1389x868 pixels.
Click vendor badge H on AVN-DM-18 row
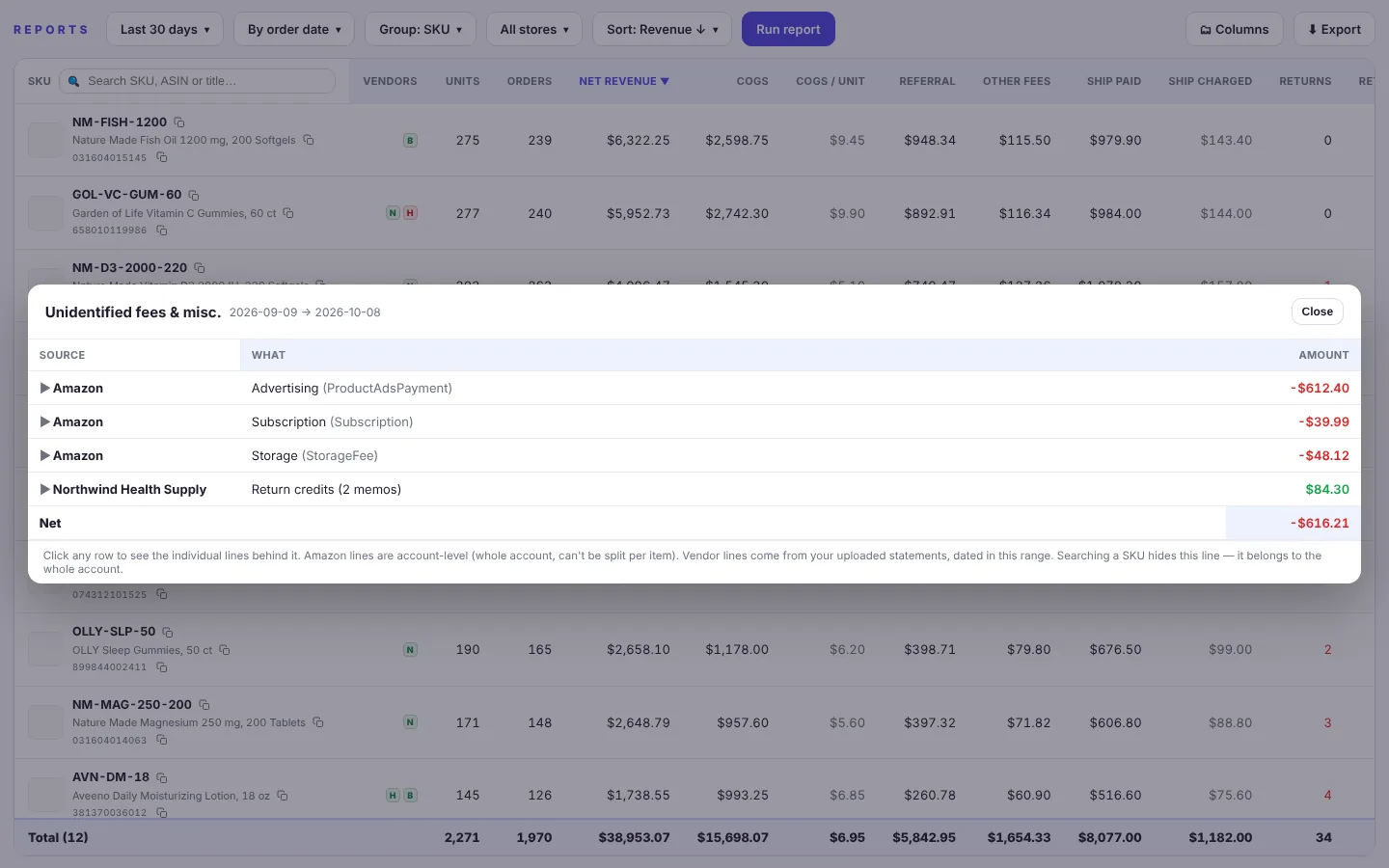(393, 796)
